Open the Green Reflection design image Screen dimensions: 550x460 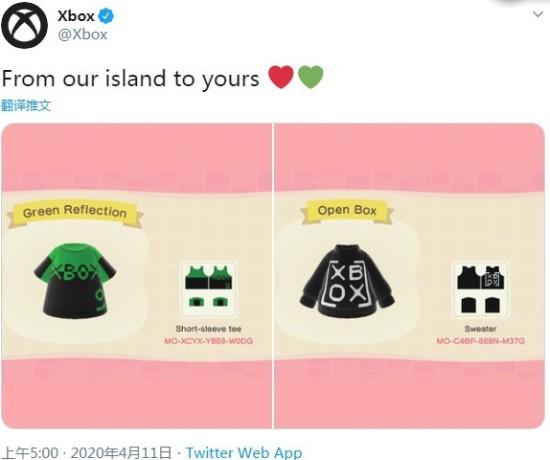click(x=137, y=276)
